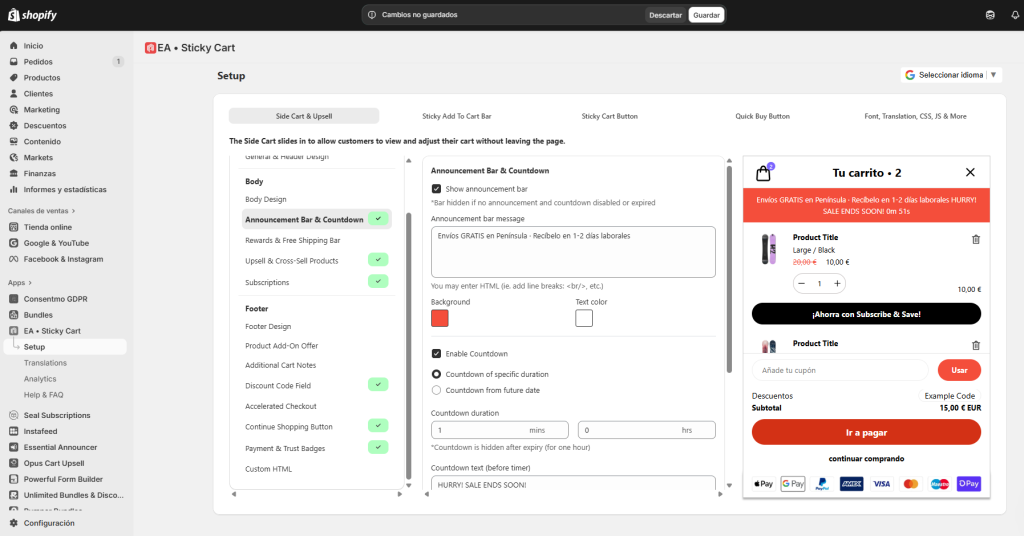
Task: Select Countdown from future date option
Action: tap(436, 390)
